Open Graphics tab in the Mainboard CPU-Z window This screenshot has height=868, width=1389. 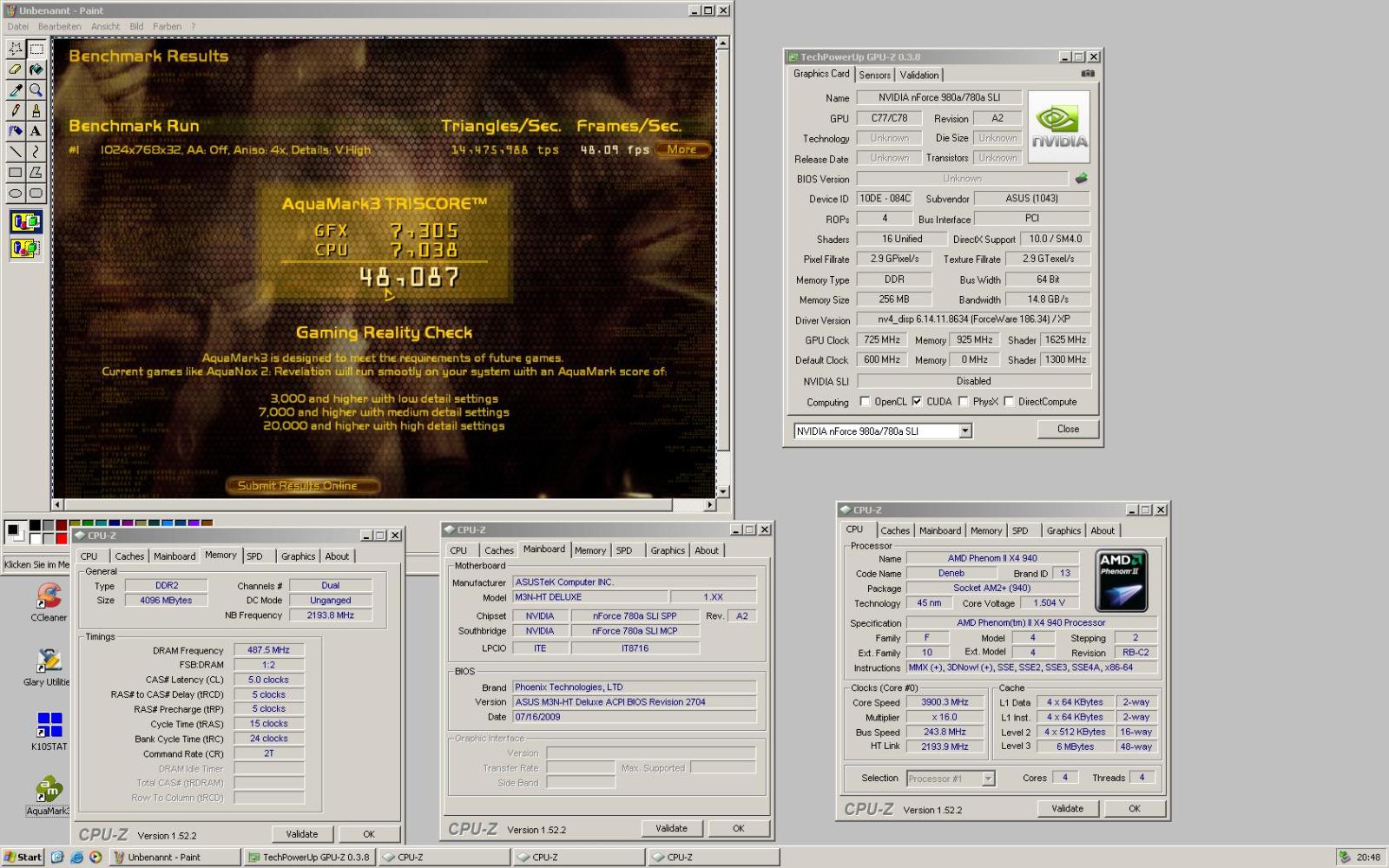(668, 550)
